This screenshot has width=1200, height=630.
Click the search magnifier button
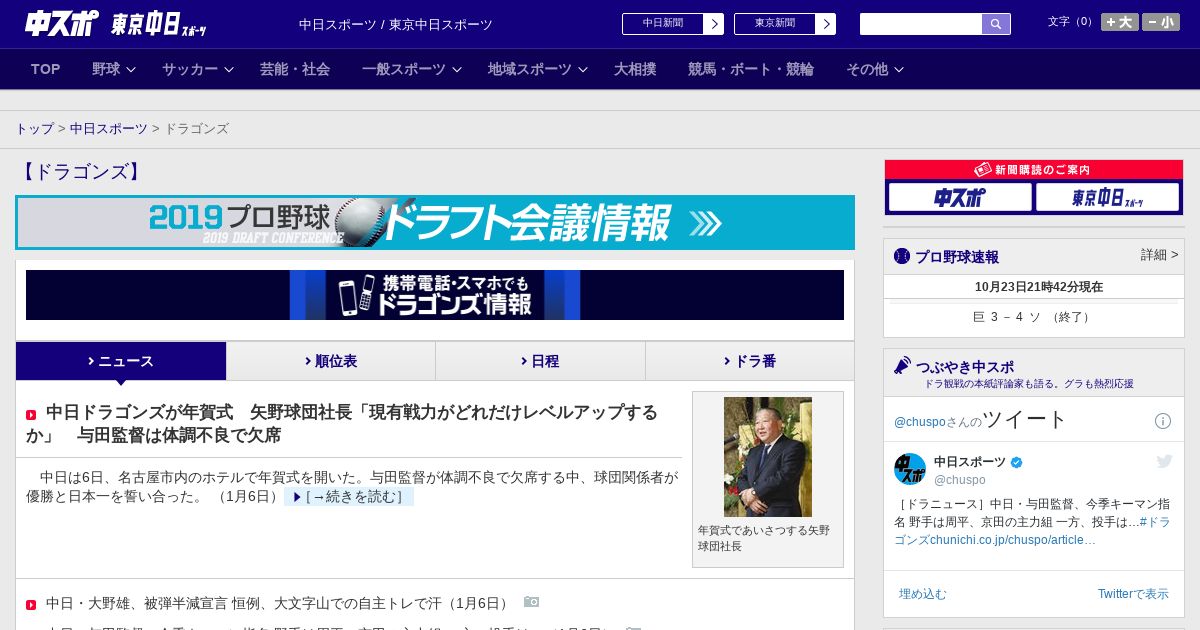(x=996, y=24)
